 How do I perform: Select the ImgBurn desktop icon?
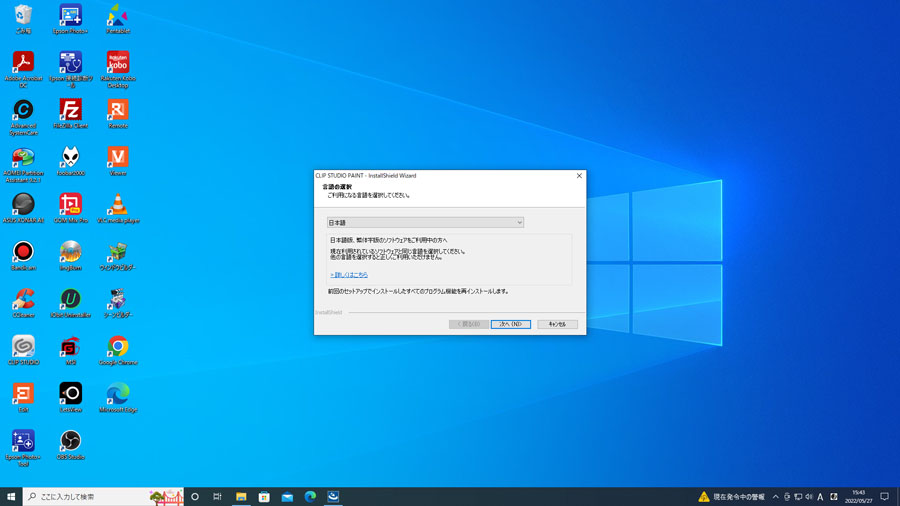(x=71, y=255)
